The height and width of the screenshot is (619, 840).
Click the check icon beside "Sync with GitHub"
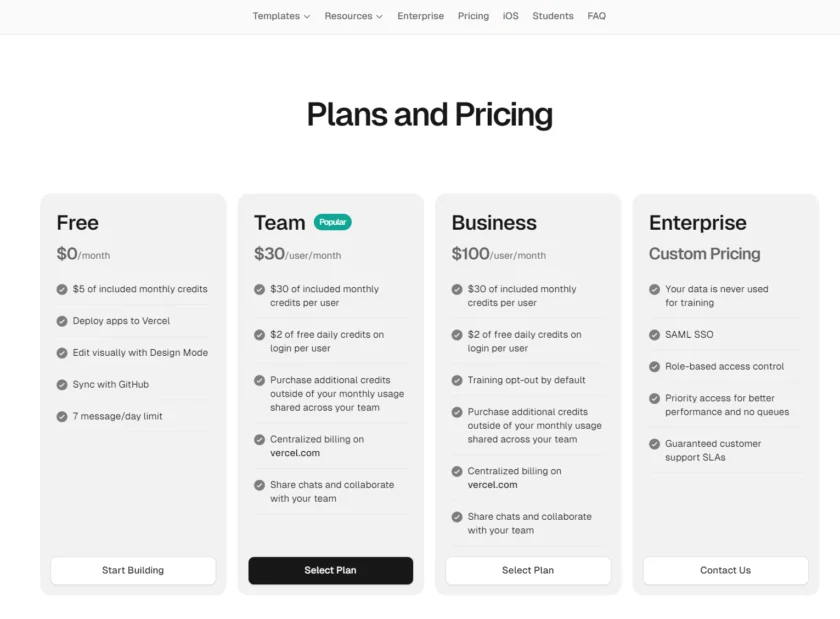(60, 384)
